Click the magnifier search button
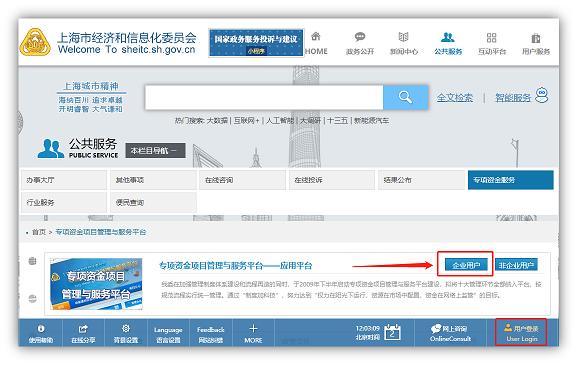Image resolution: width=578 pixels, height=365 pixels. [405, 97]
